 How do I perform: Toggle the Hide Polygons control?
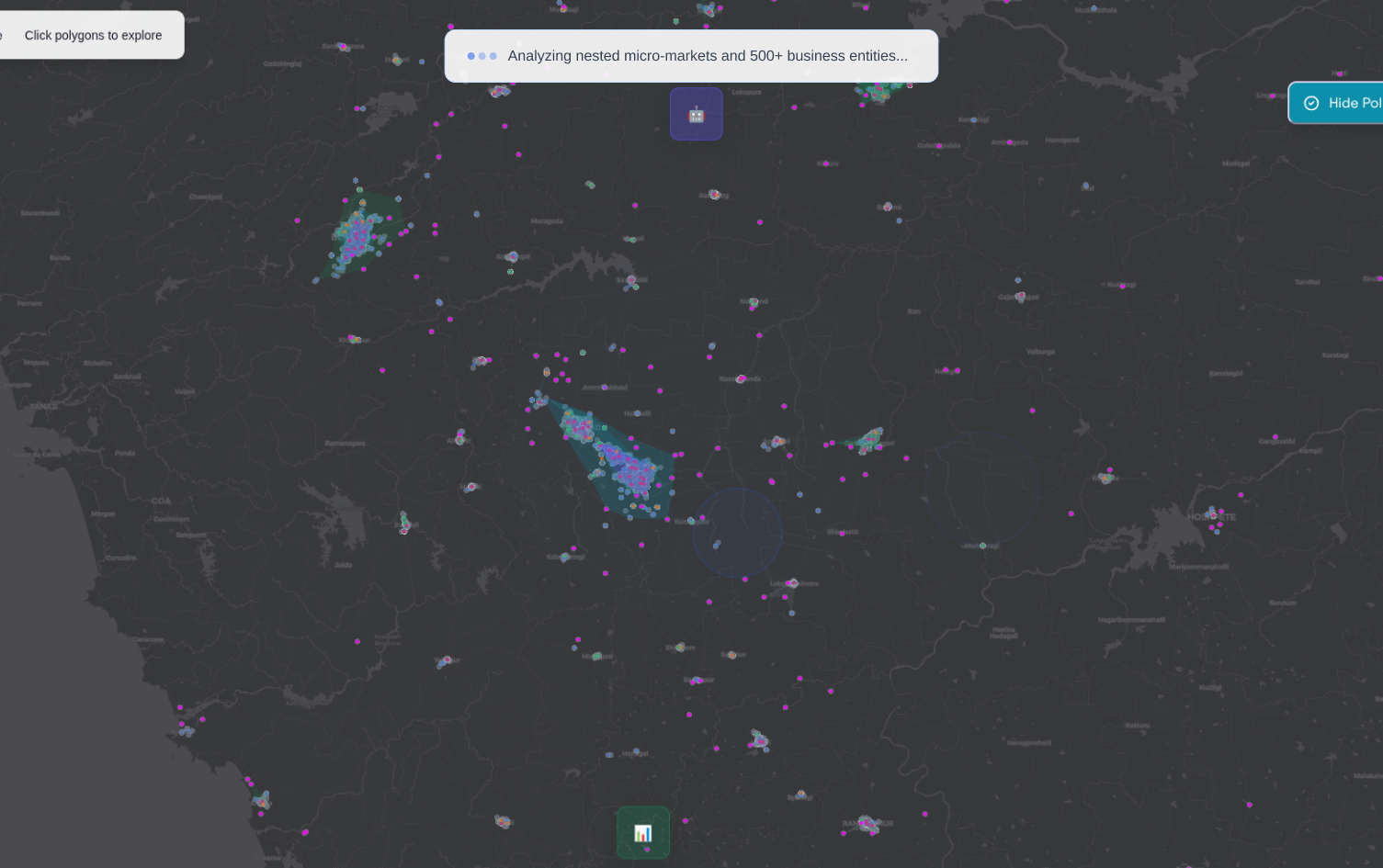click(x=1342, y=103)
